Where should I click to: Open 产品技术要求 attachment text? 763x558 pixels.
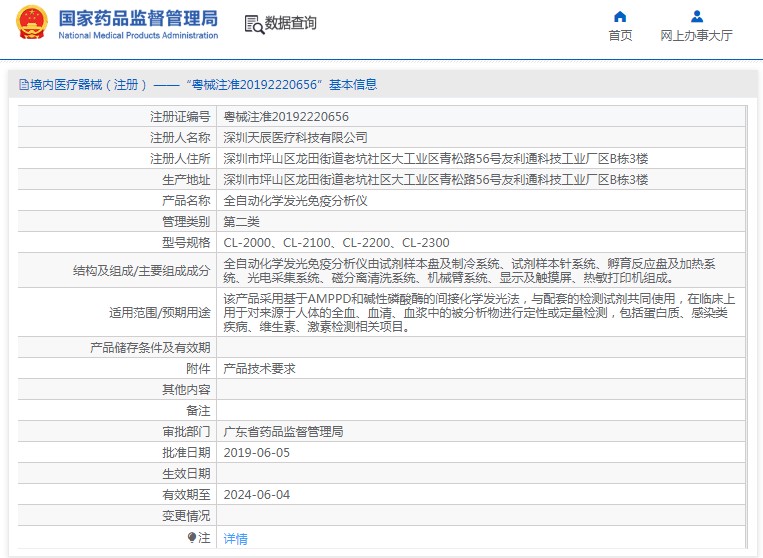click(259, 369)
